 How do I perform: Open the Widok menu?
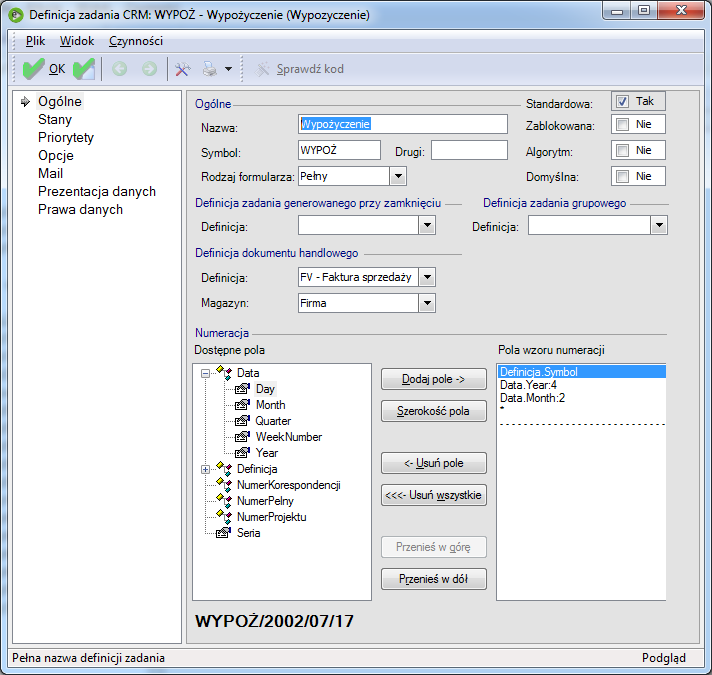pyautogui.click(x=77, y=41)
